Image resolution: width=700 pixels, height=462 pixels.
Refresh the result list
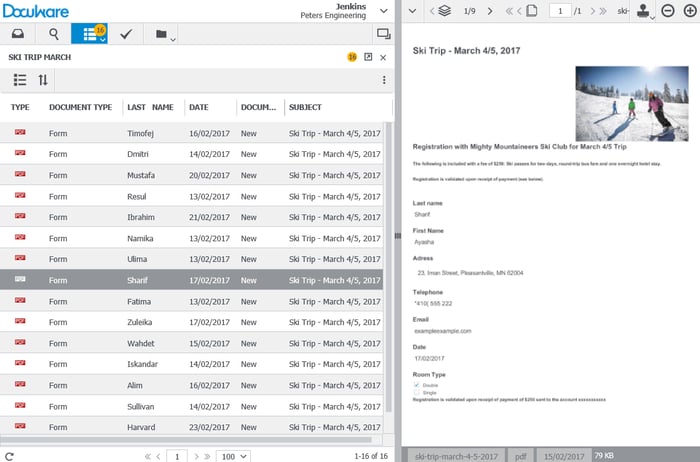tap(10, 455)
